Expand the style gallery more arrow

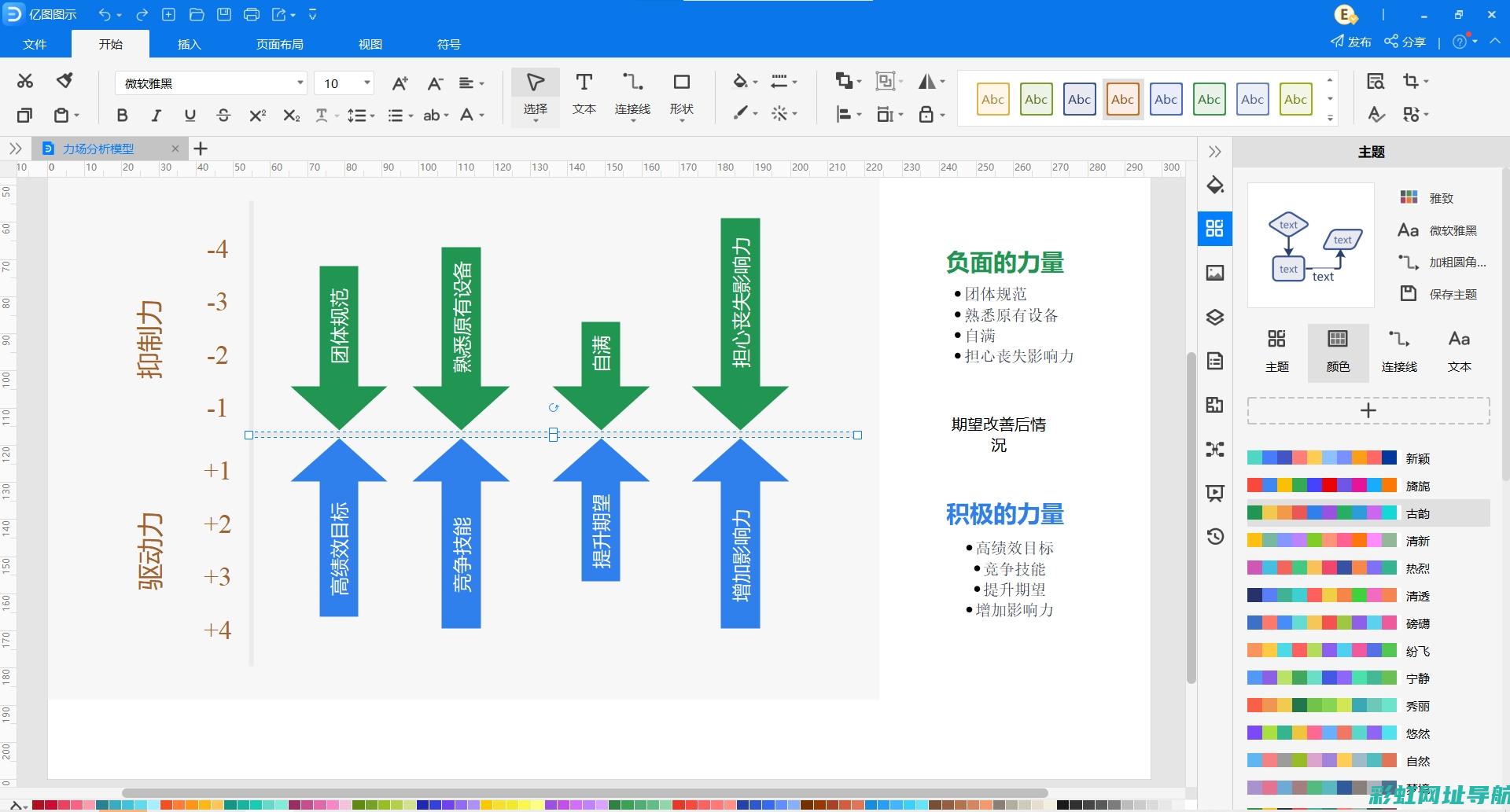1330,118
